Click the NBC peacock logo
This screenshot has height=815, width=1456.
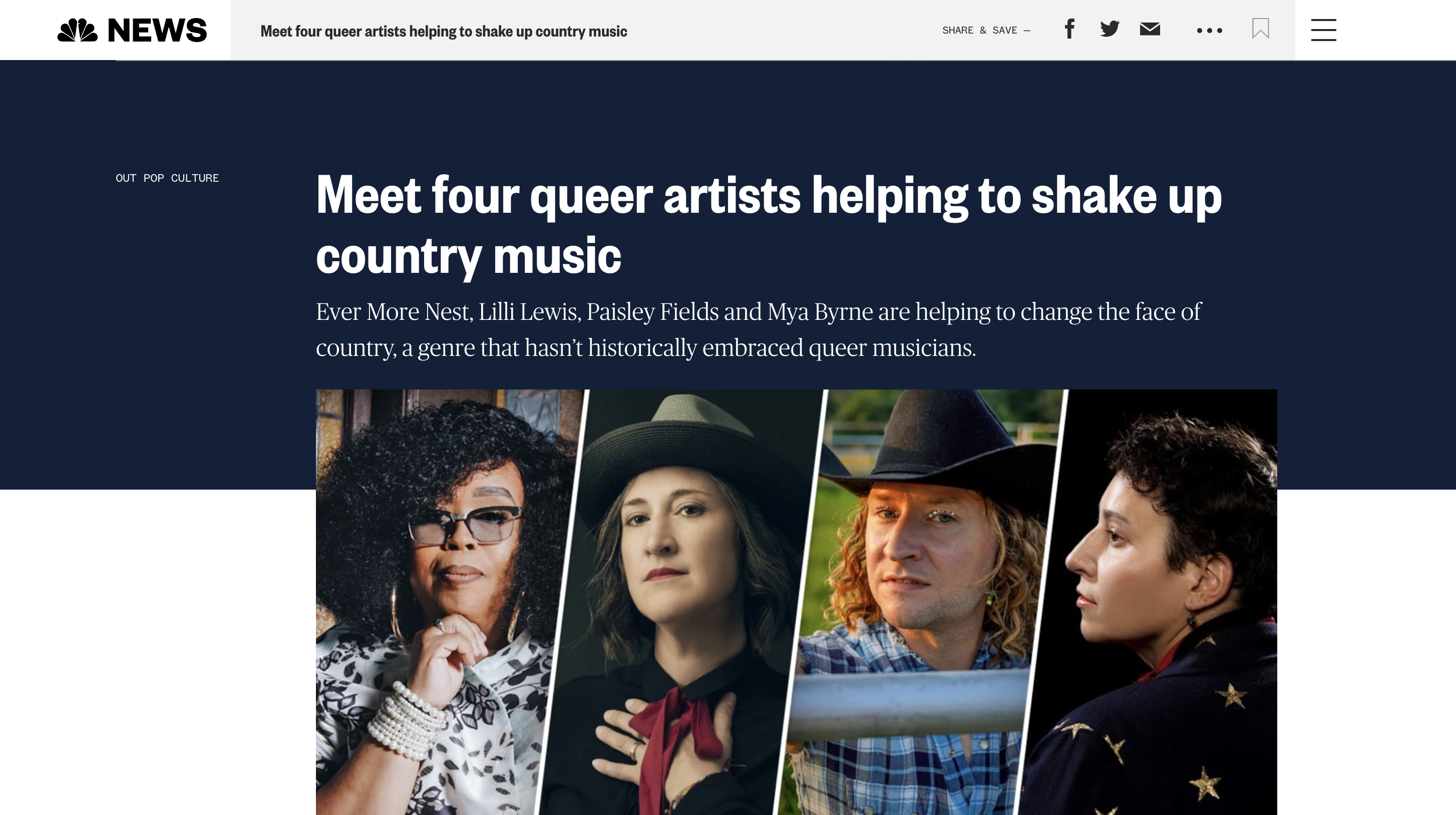coord(78,30)
